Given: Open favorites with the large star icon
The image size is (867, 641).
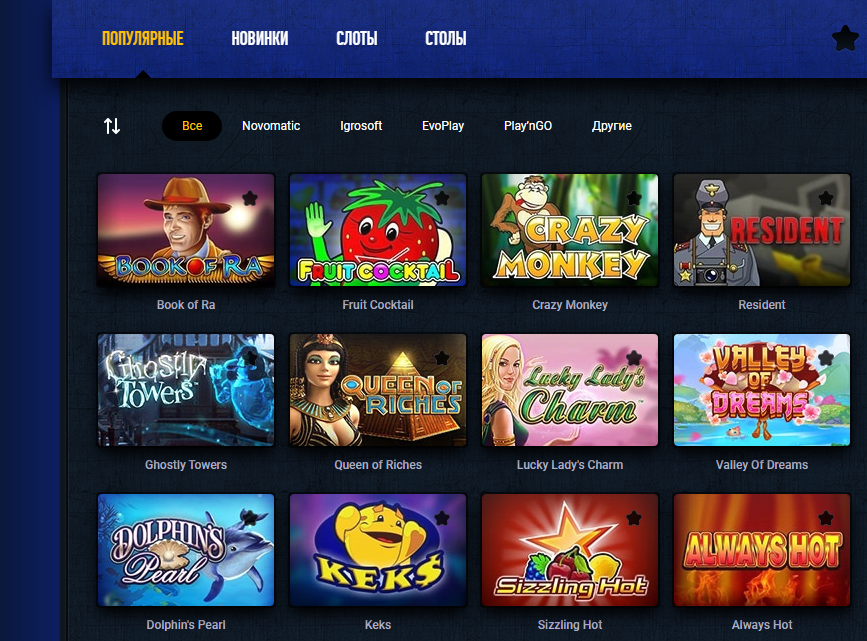Looking at the screenshot, I should [845, 38].
